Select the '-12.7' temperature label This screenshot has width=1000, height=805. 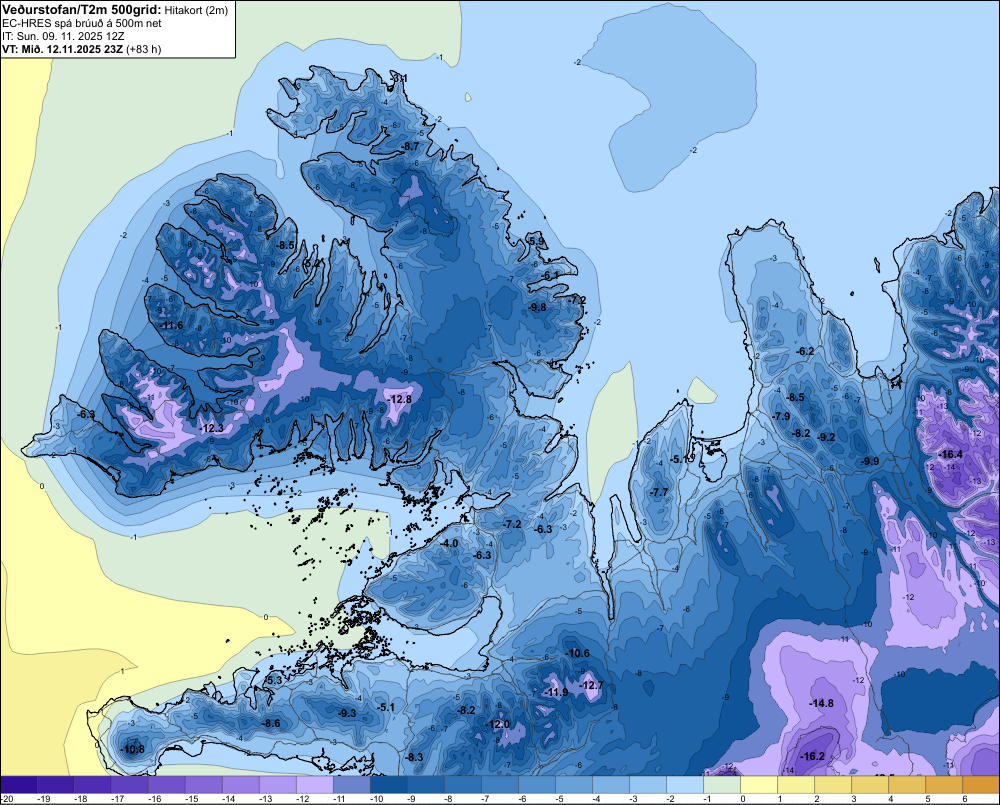pyautogui.click(x=591, y=685)
